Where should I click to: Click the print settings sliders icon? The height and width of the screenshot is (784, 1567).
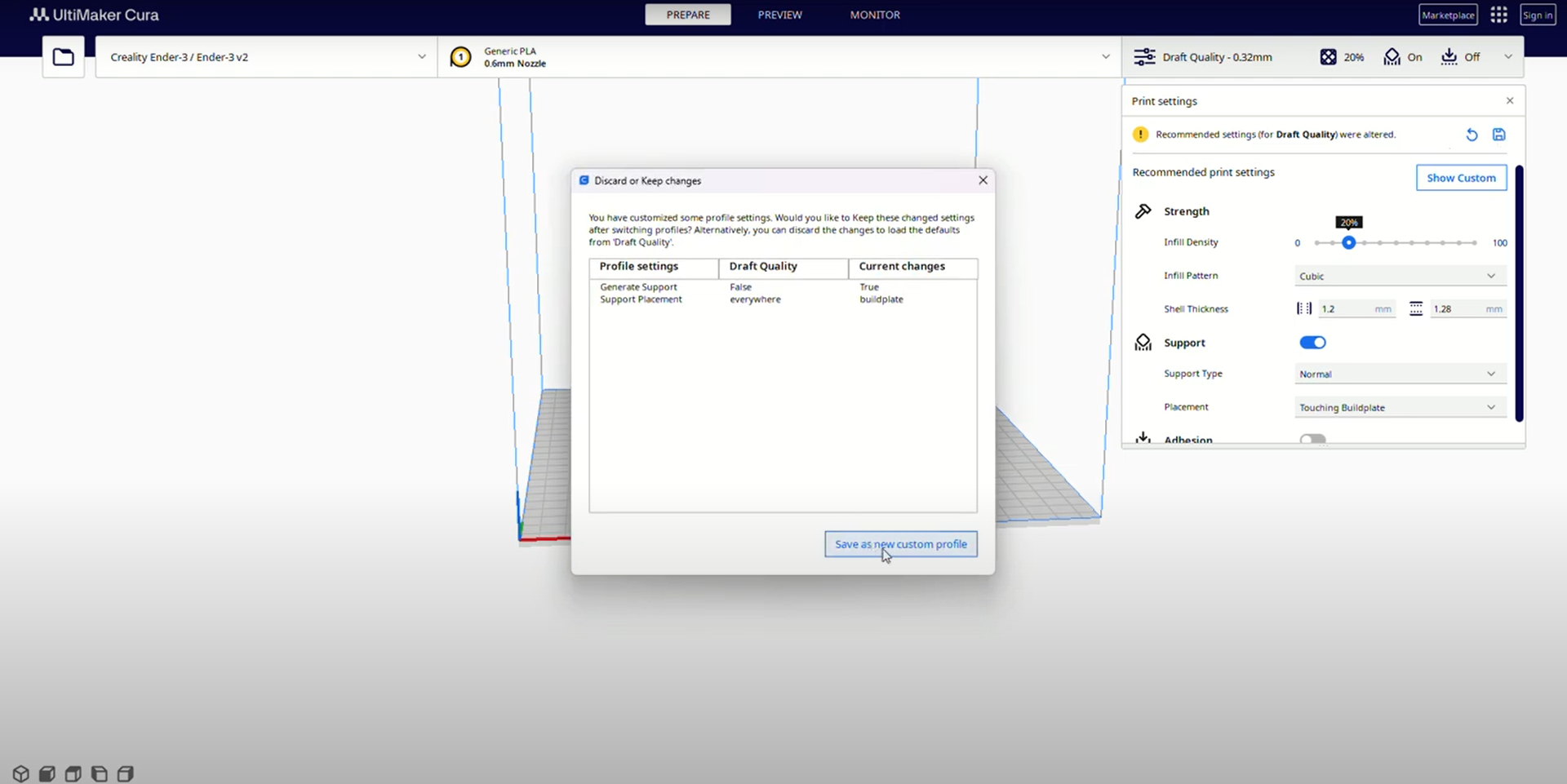coord(1144,57)
